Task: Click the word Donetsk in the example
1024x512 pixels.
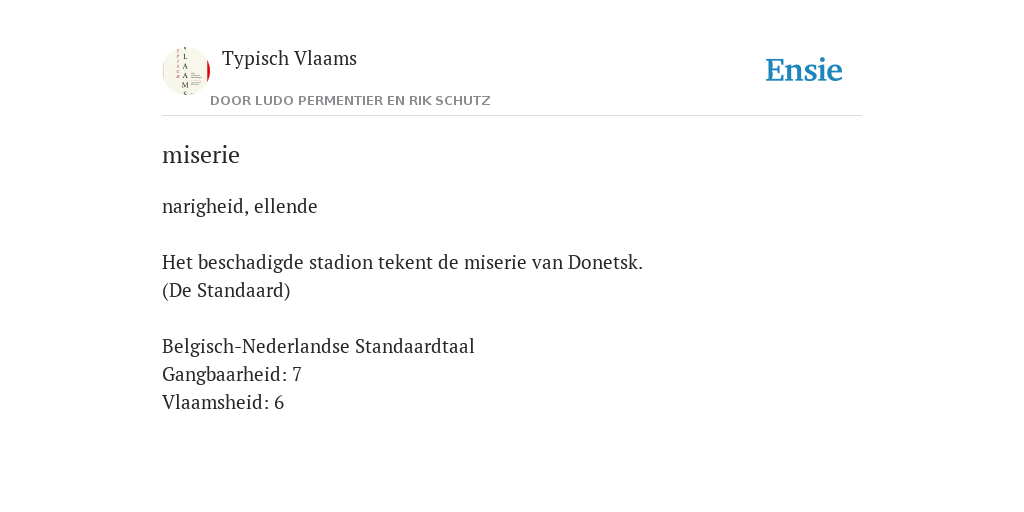Action: pos(605,263)
